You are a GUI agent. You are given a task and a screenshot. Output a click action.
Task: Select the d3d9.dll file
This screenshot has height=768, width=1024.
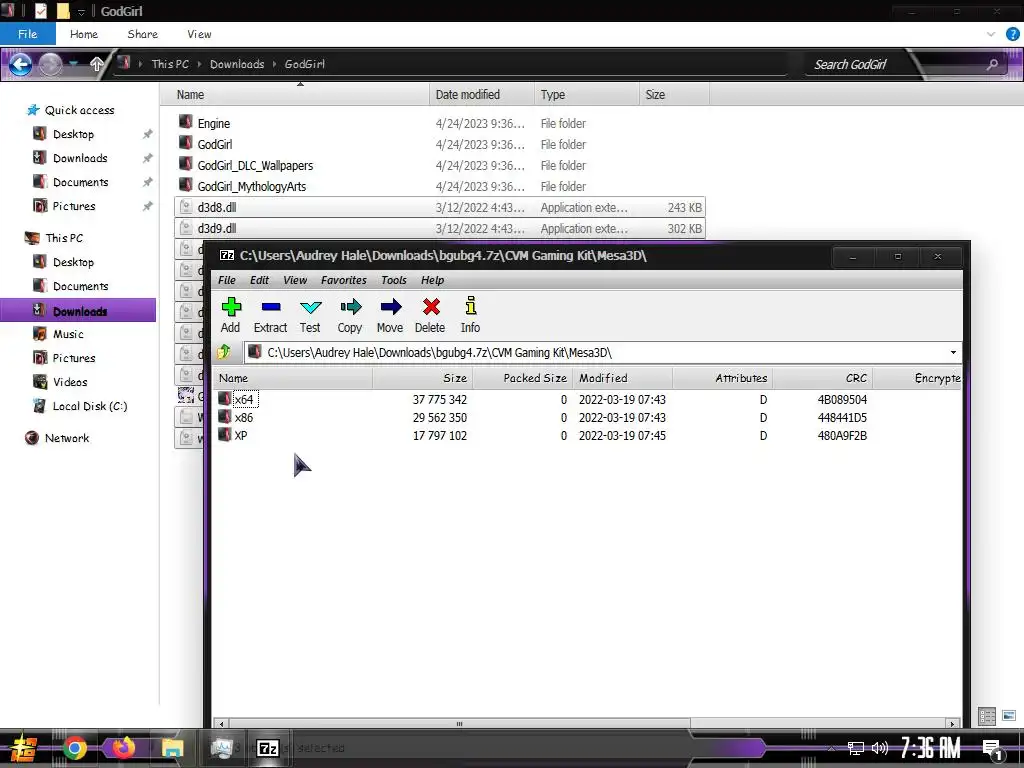click(440, 229)
